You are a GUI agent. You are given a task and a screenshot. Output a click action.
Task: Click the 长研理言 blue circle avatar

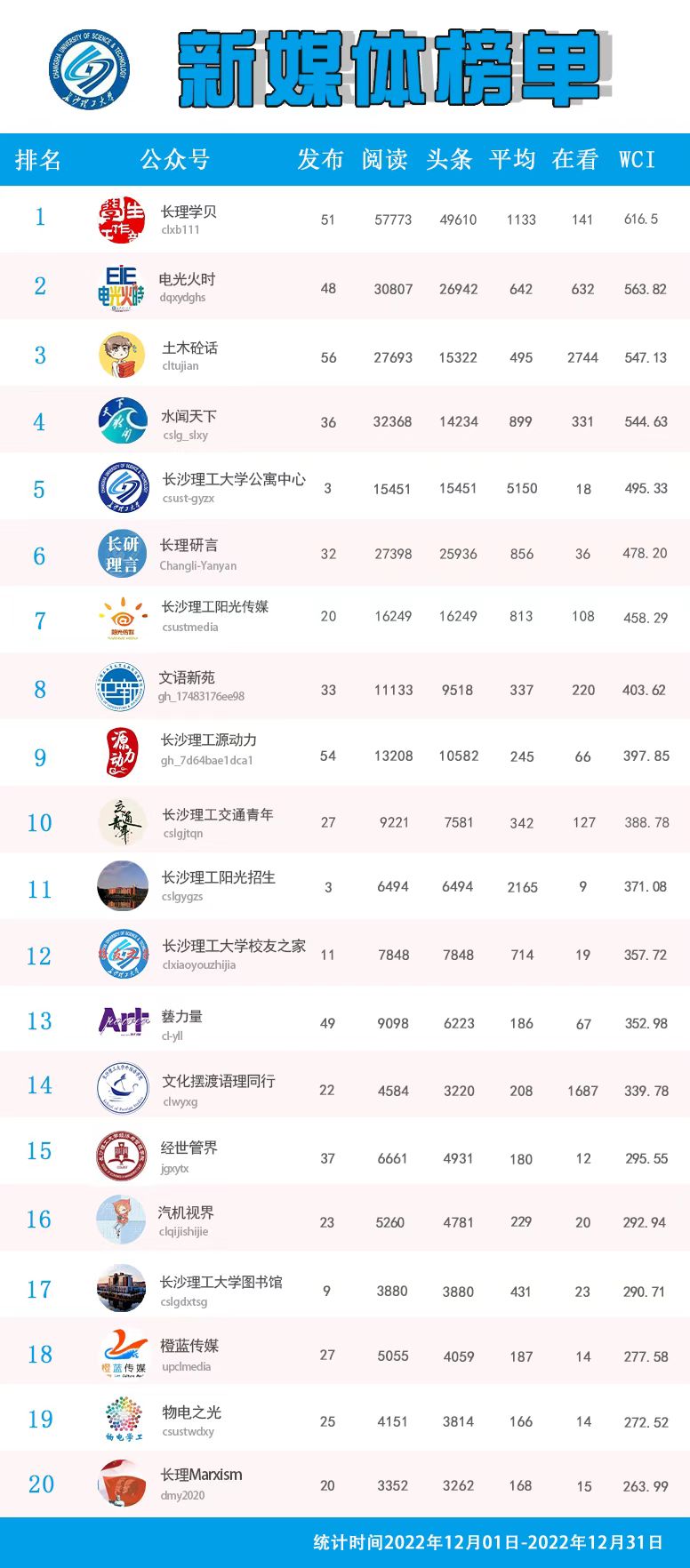(122, 554)
